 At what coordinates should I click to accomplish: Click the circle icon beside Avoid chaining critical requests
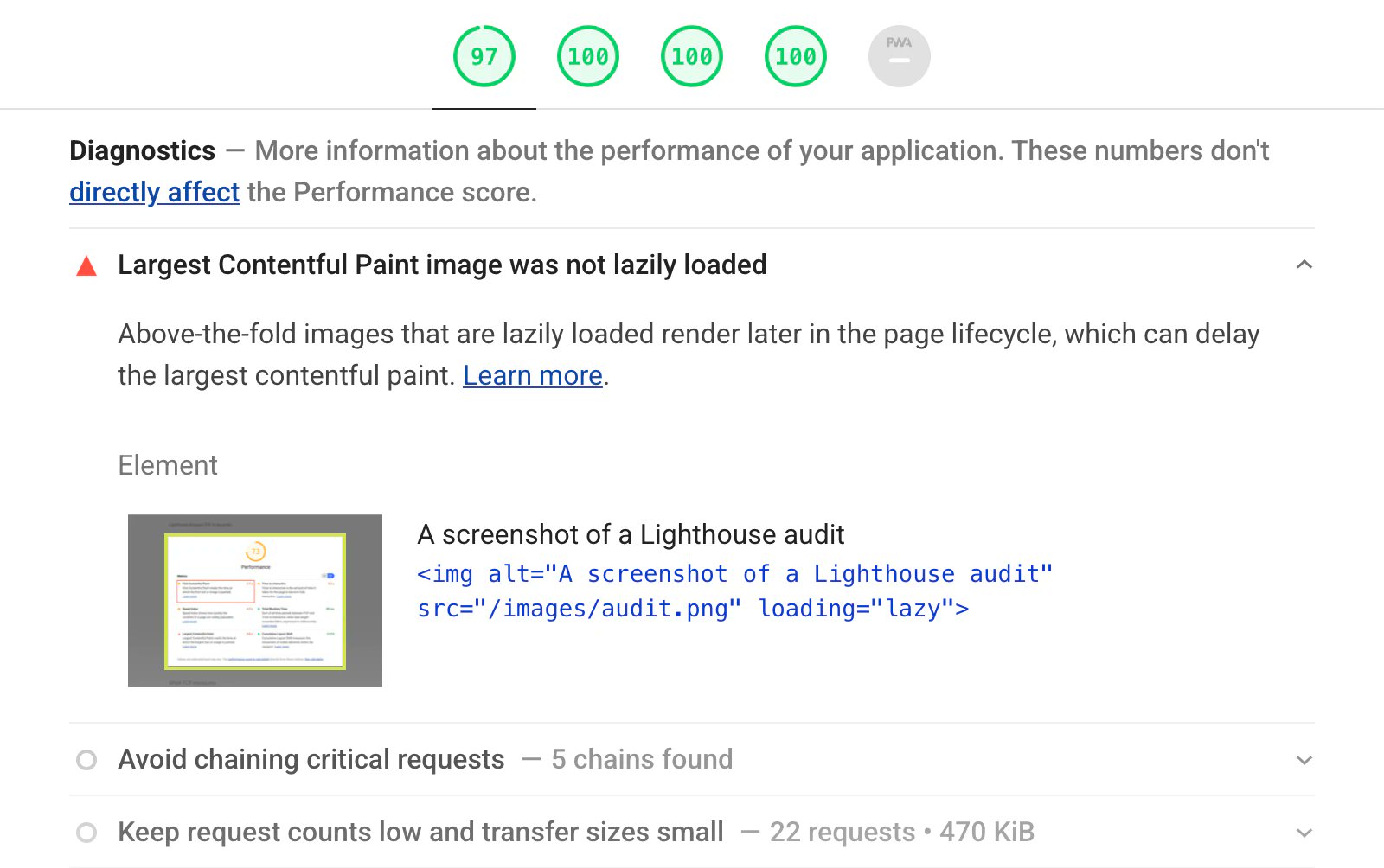86,760
